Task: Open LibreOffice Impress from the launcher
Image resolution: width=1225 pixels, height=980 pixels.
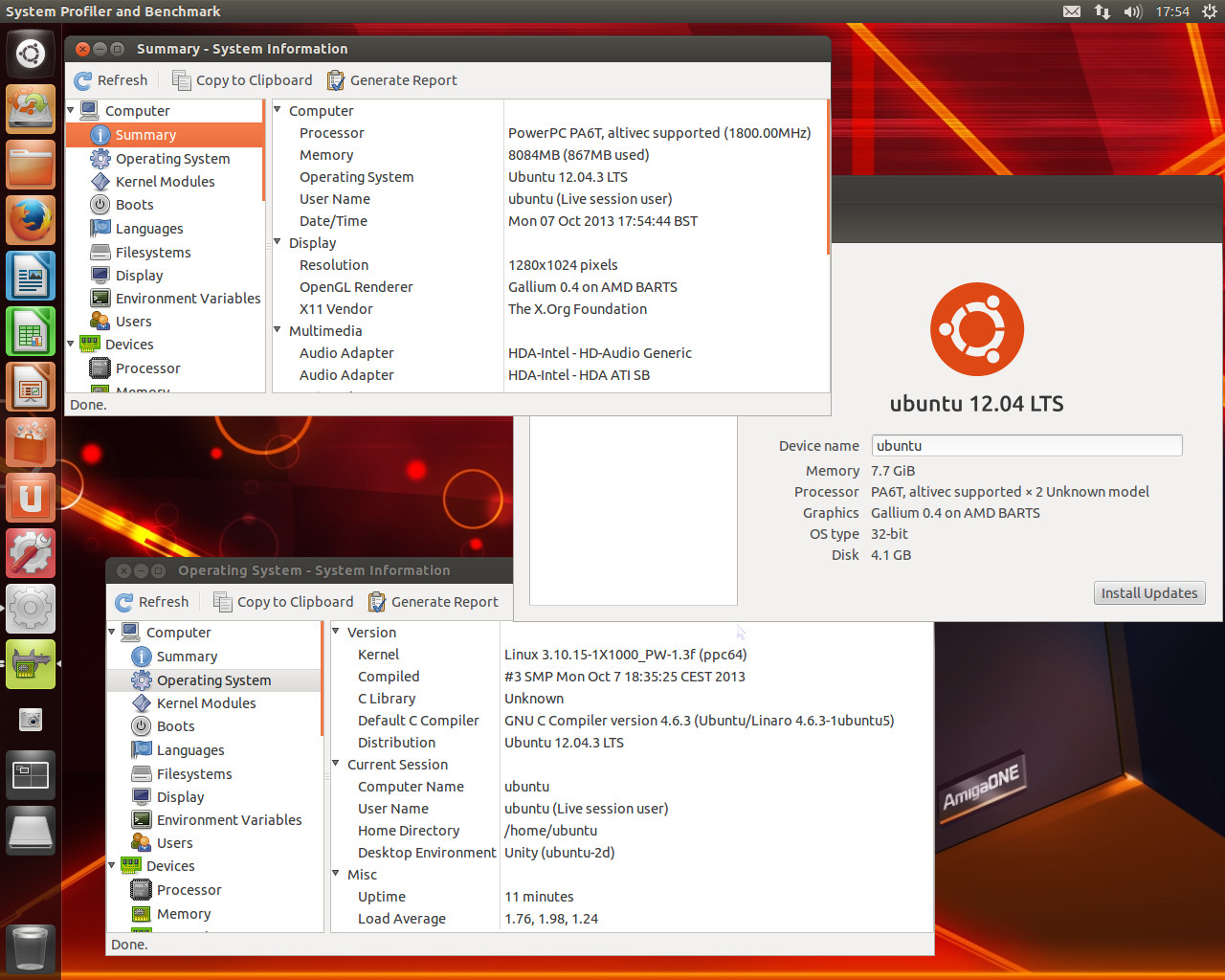Action: point(31,387)
